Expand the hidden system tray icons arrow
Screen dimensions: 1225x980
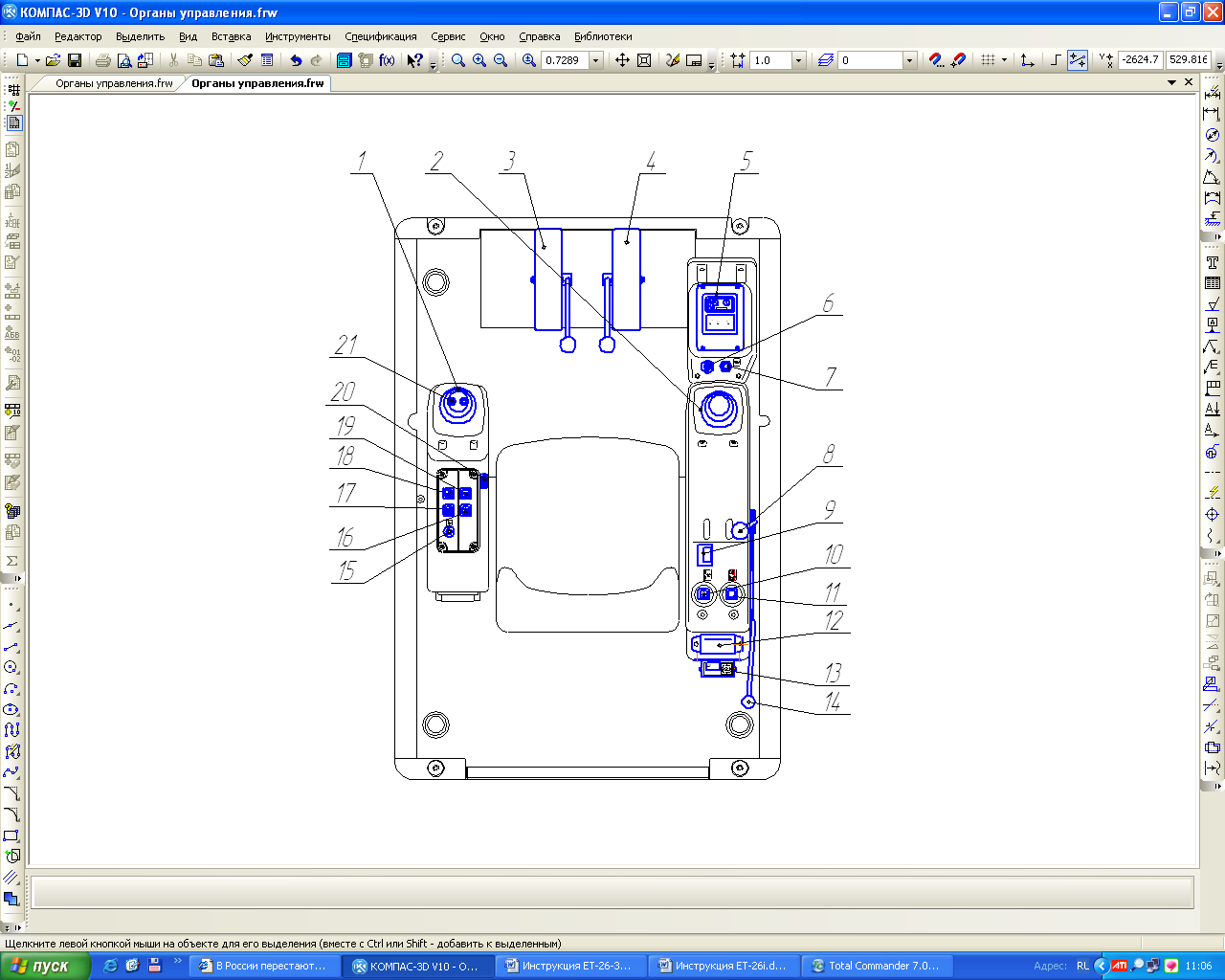(x=1101, y=966)
